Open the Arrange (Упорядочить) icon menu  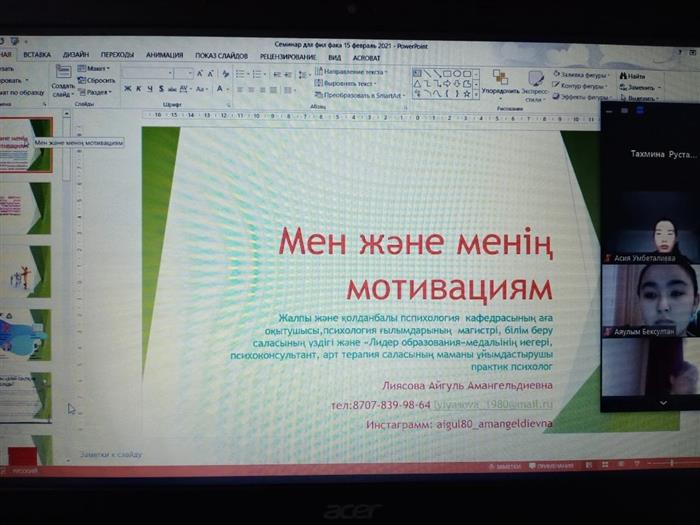coord(500,77)
